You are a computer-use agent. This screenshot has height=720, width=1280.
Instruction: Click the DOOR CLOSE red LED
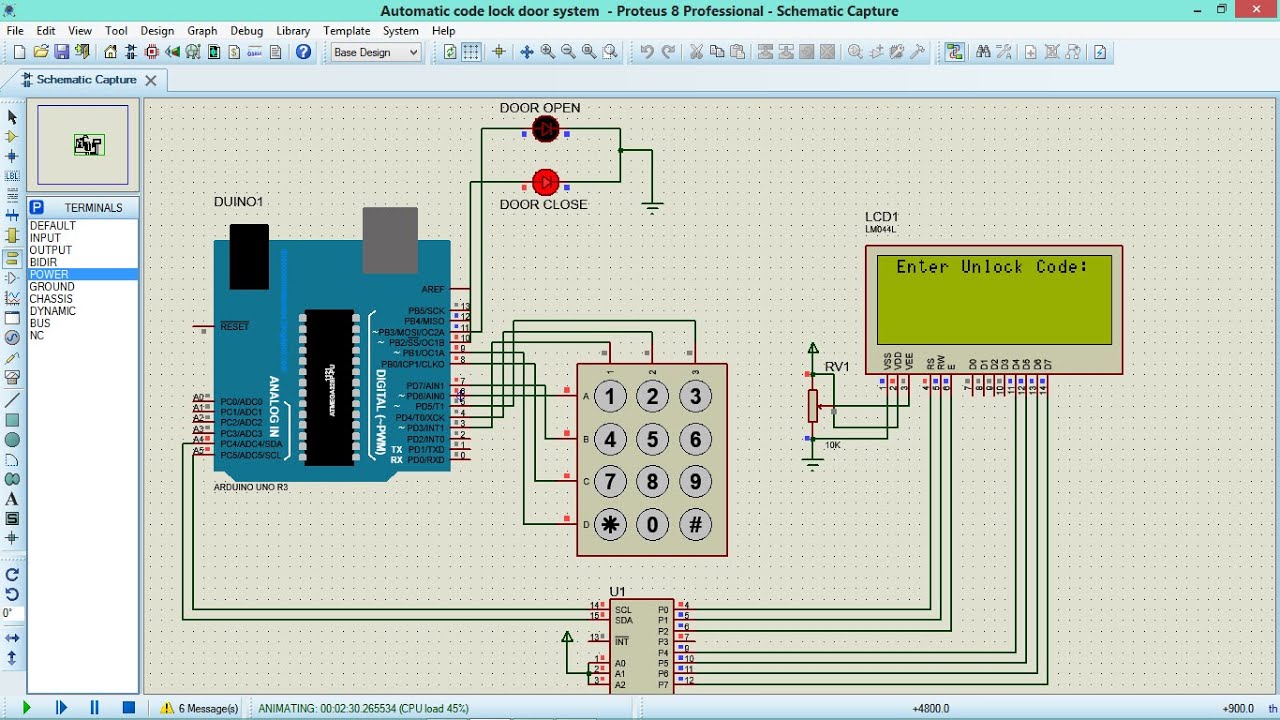[545, 182]
